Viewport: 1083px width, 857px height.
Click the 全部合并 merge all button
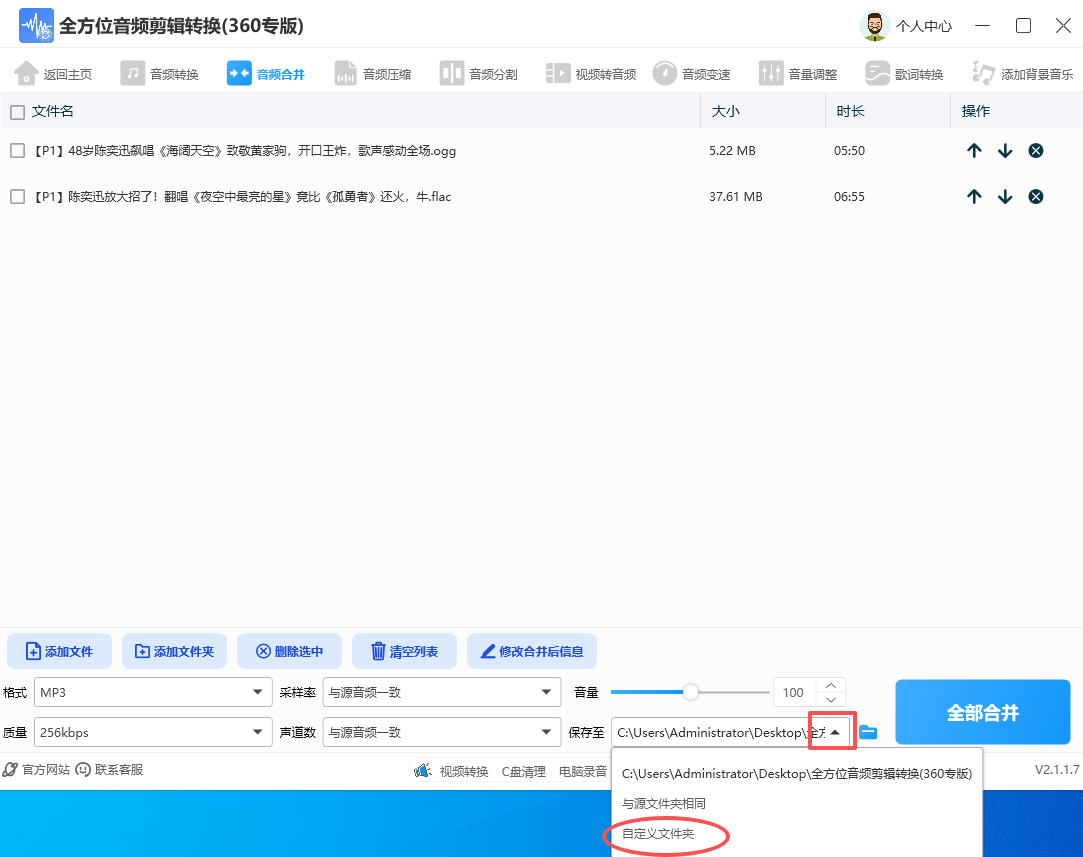pos(982,711)
